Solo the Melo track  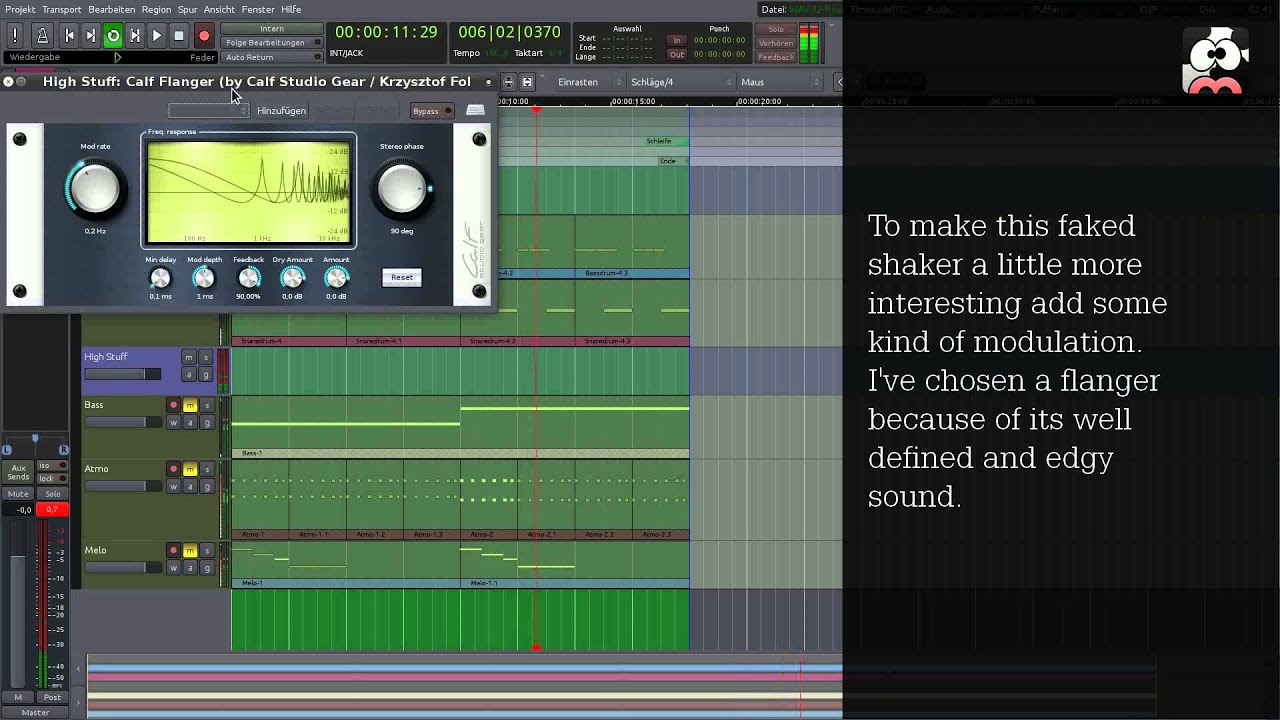pyautogui.click(x=207, y=551)
